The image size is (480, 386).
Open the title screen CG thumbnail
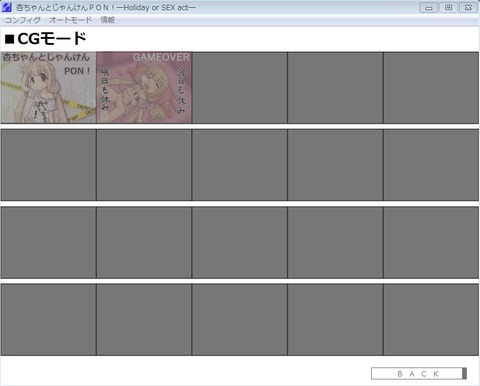coord(49,88)
